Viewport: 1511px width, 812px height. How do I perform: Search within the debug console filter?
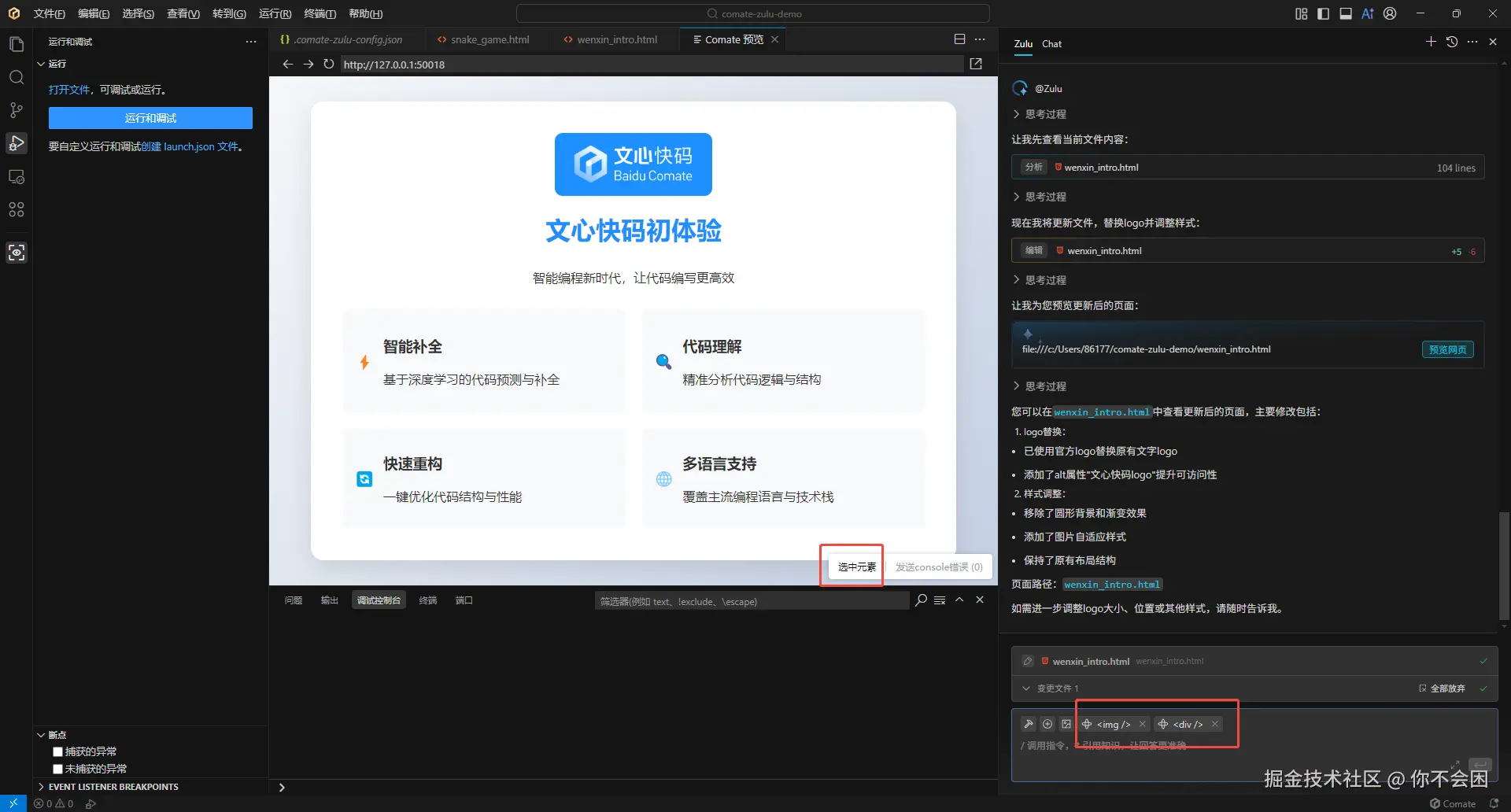click(x=921, y=600)
